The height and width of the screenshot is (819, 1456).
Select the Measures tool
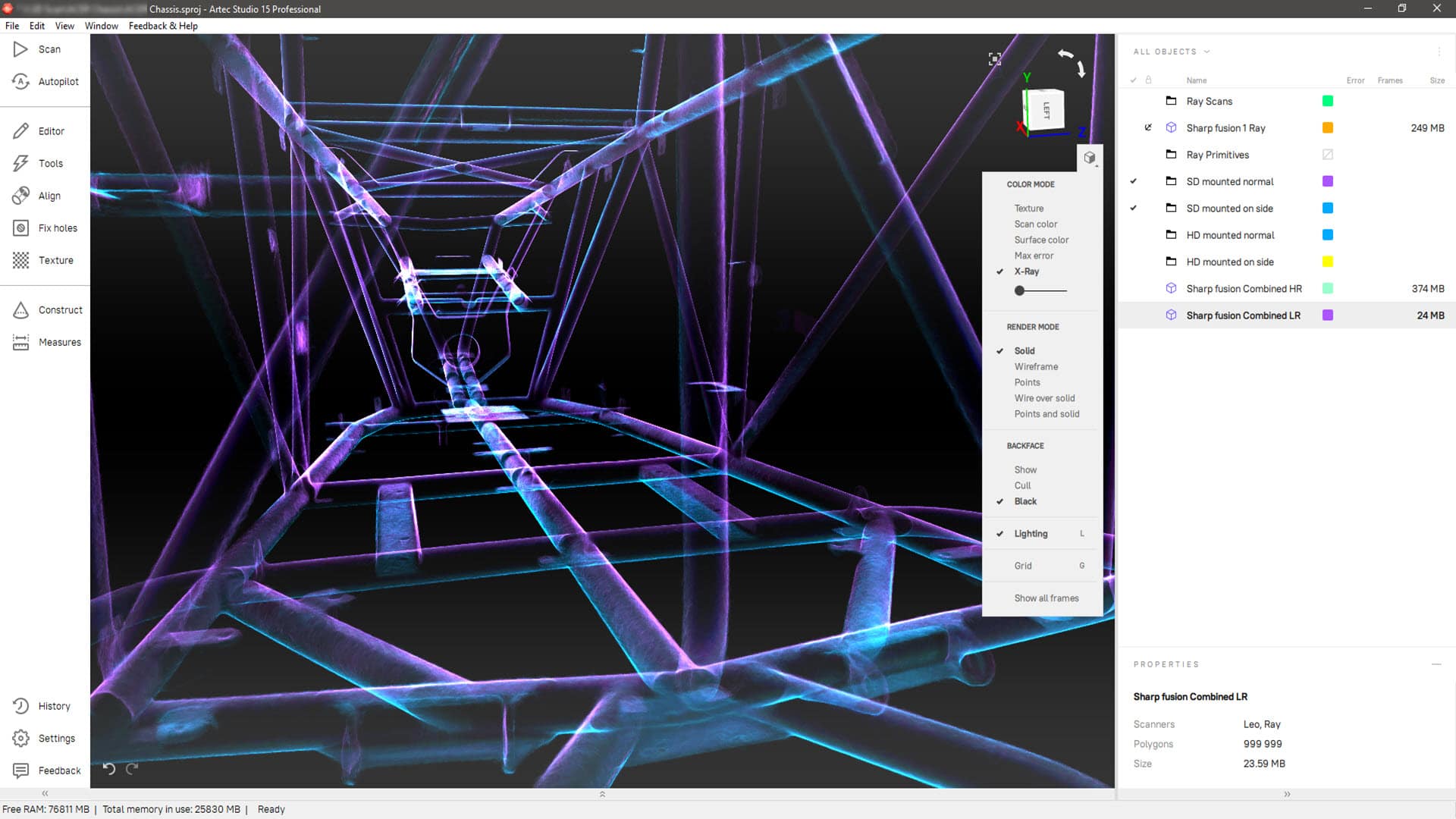(60, 342)
